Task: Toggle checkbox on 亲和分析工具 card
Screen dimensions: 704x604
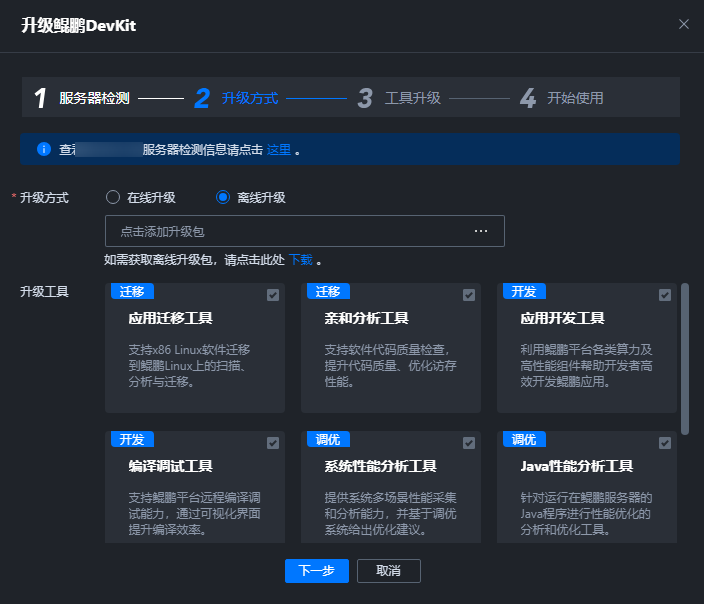Action: [469, 295]
